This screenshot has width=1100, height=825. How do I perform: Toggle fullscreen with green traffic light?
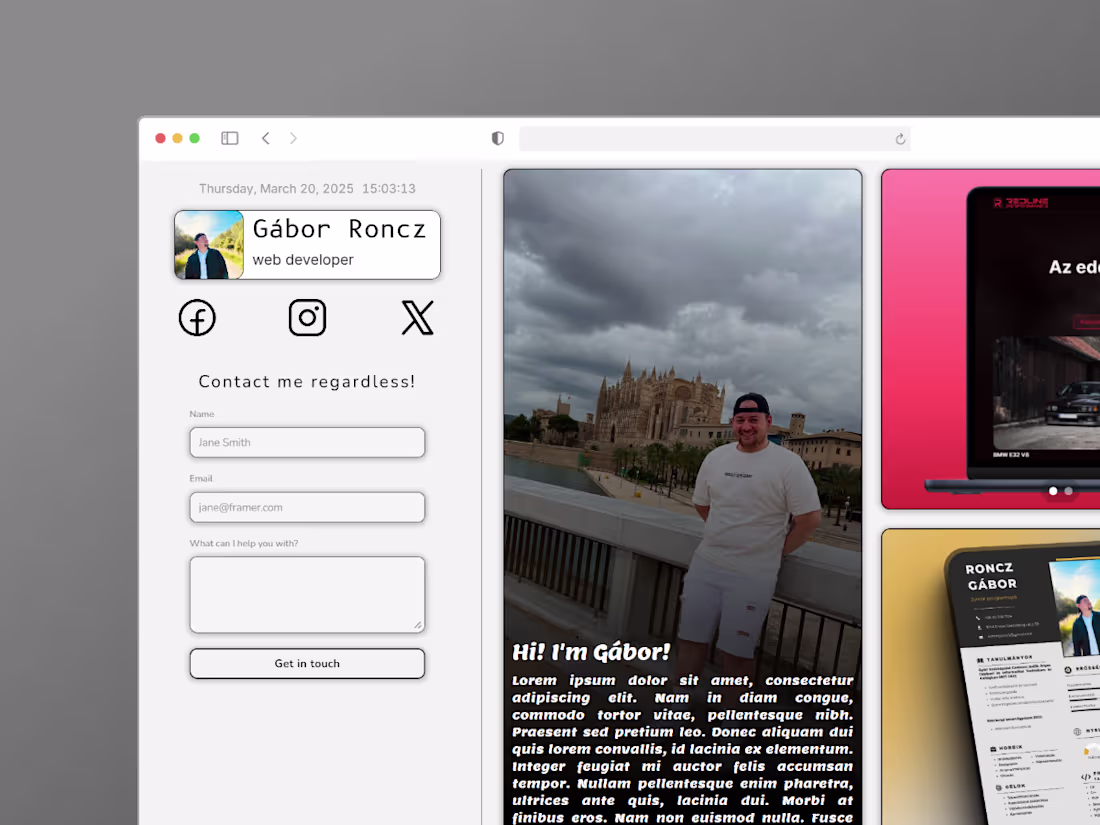(x=194, y=138)
